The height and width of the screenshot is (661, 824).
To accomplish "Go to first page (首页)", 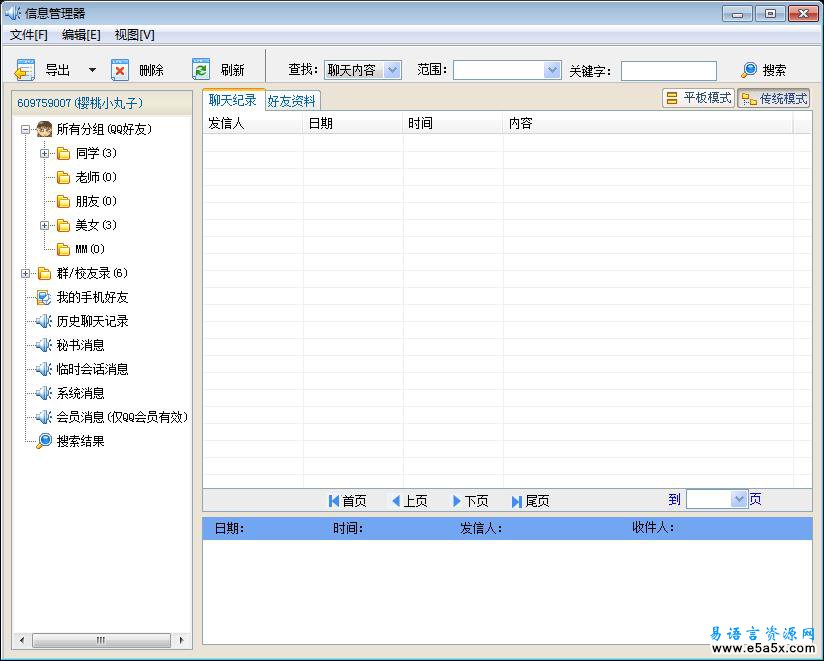I will point(347,501).
